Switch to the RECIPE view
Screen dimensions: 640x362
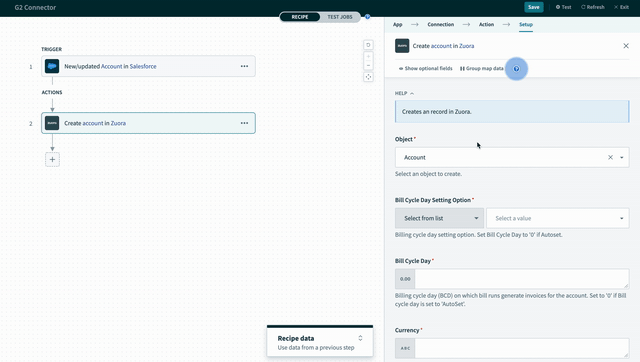(300, 17)
